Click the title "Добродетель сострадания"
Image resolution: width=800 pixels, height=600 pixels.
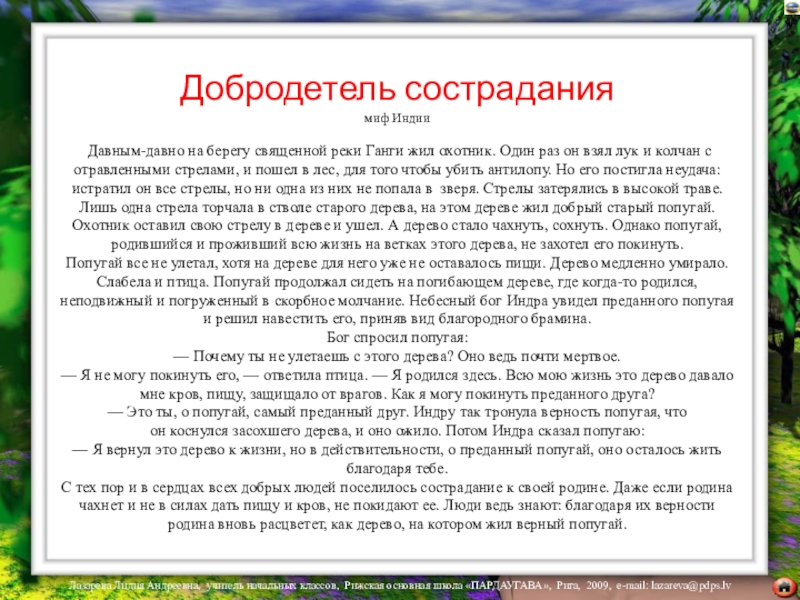coord(396,88)
